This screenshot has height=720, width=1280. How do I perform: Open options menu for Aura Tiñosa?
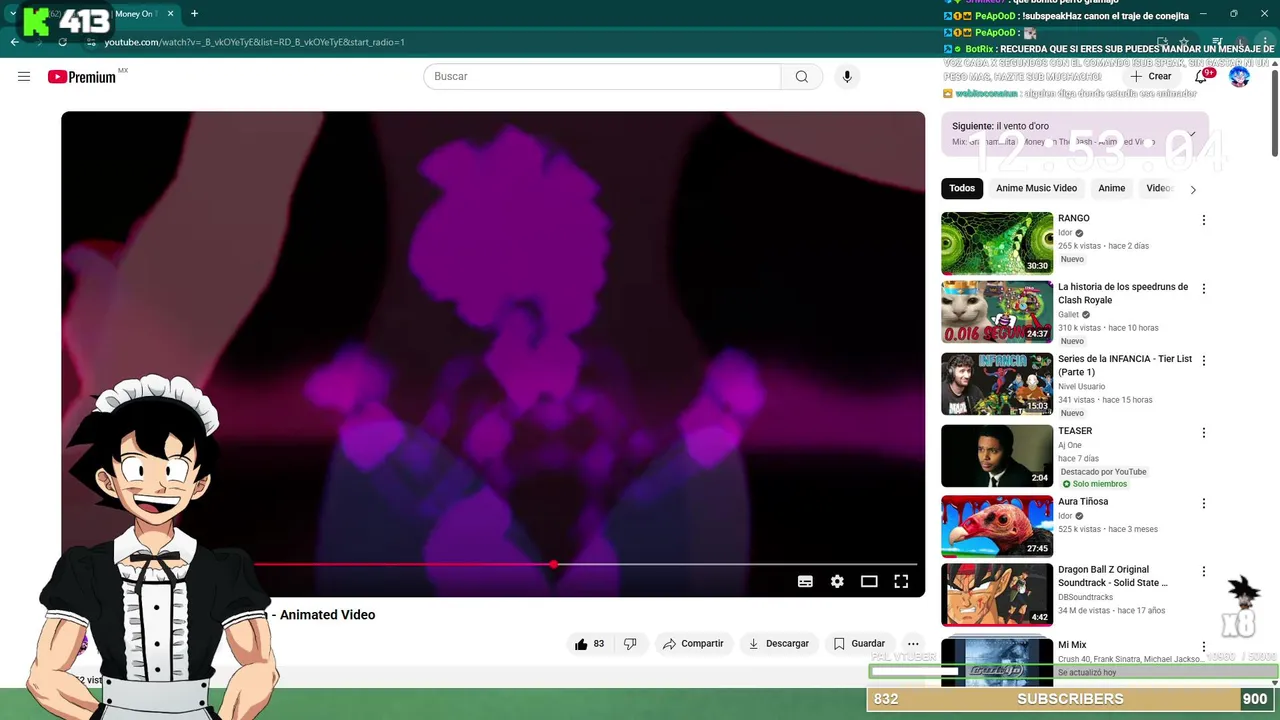1204,504
